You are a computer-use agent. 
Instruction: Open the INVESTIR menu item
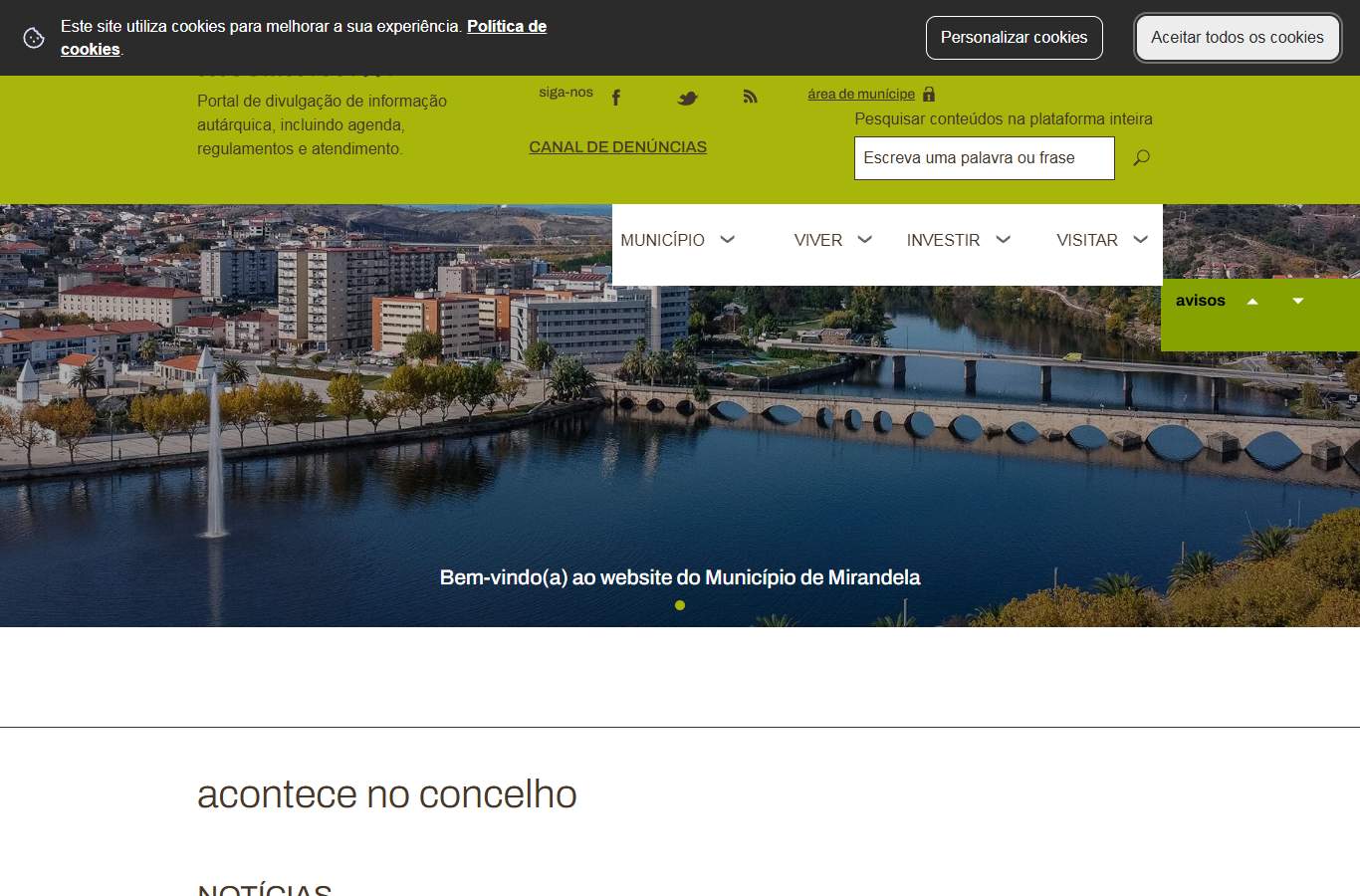(x=943, y=240)
